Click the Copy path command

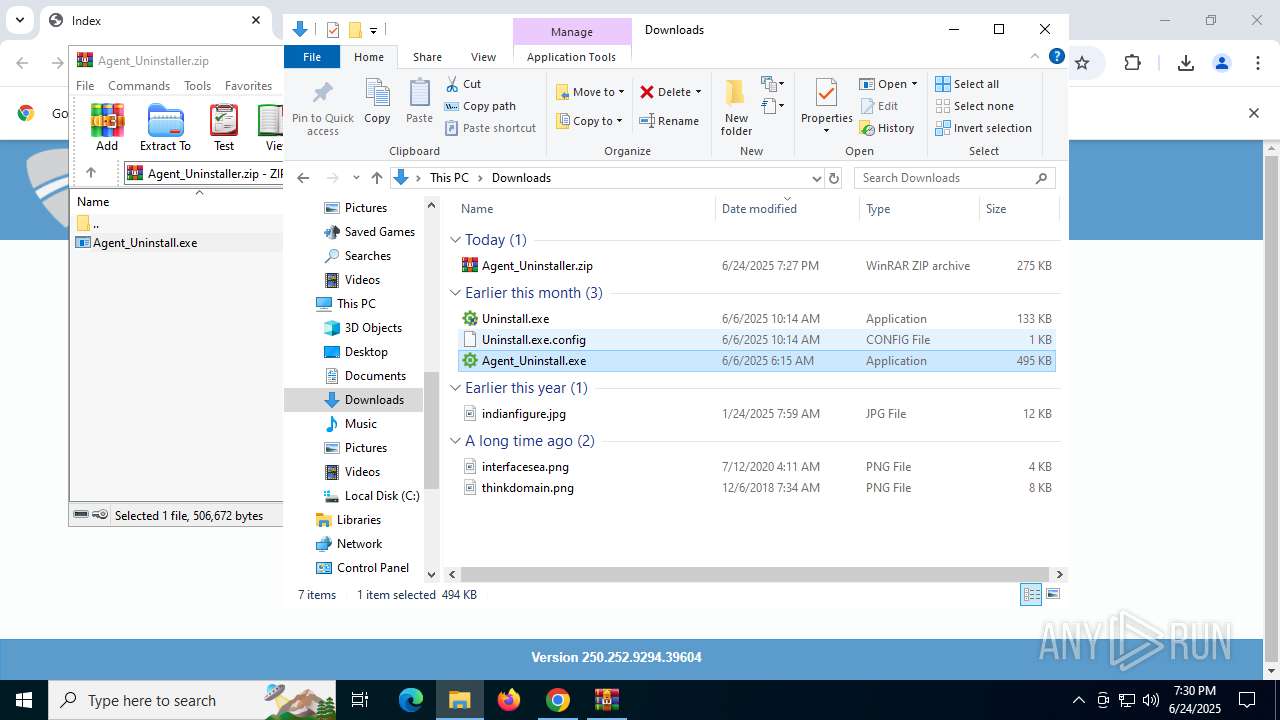[x=480, y=106]
